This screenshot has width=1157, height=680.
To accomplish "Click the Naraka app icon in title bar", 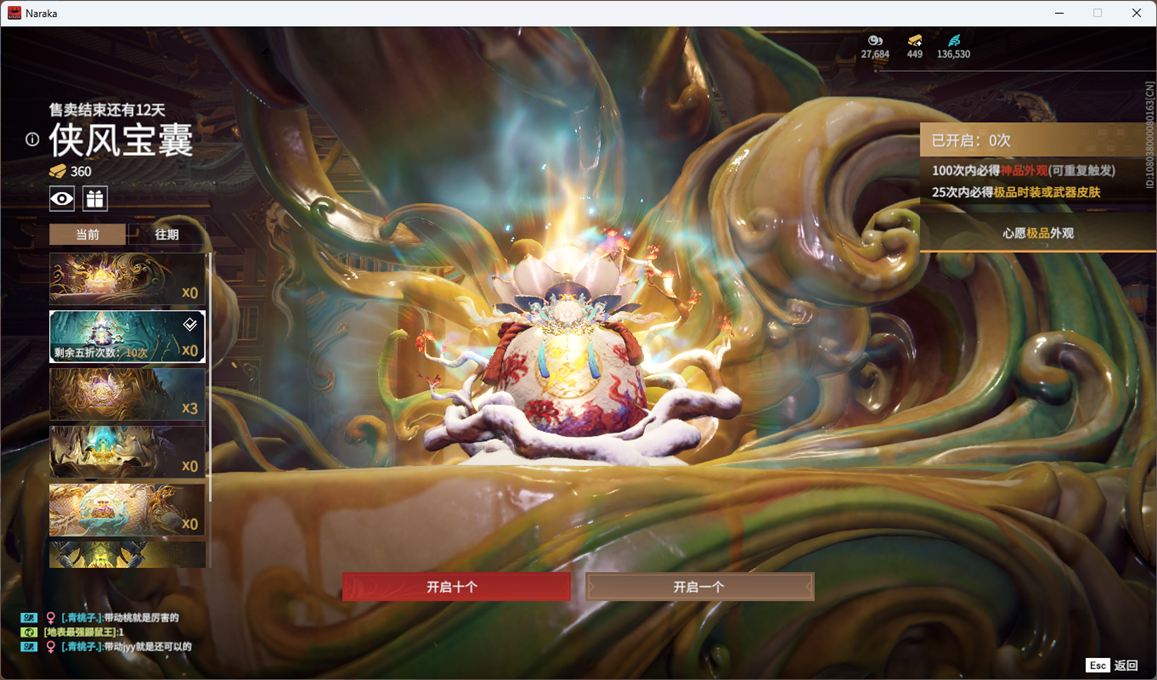I will click(x=14, y=13).
